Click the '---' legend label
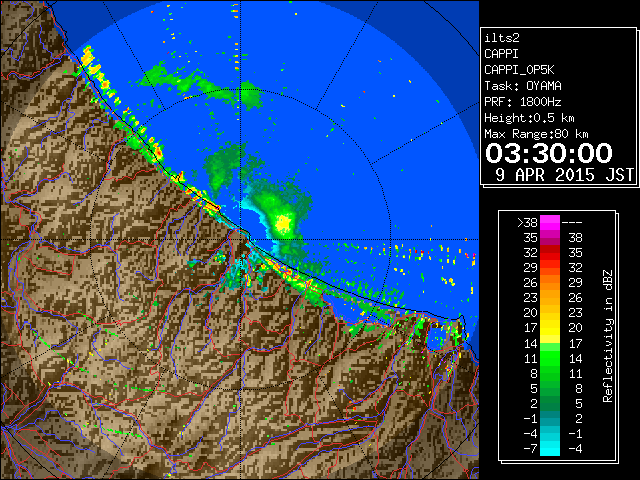The height and width of the screenshot is (480, 640). click(x=572, y=223)
